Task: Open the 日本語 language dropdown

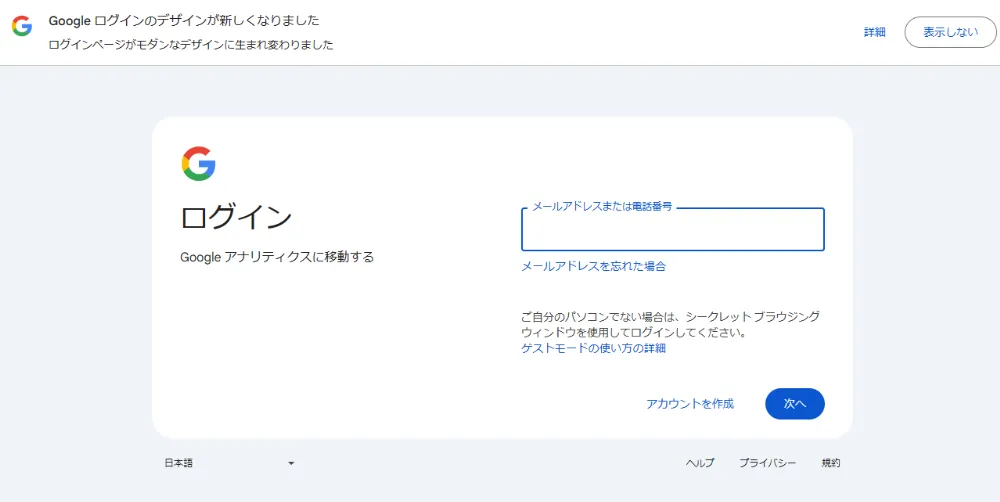Action: (x=229, y=463)
